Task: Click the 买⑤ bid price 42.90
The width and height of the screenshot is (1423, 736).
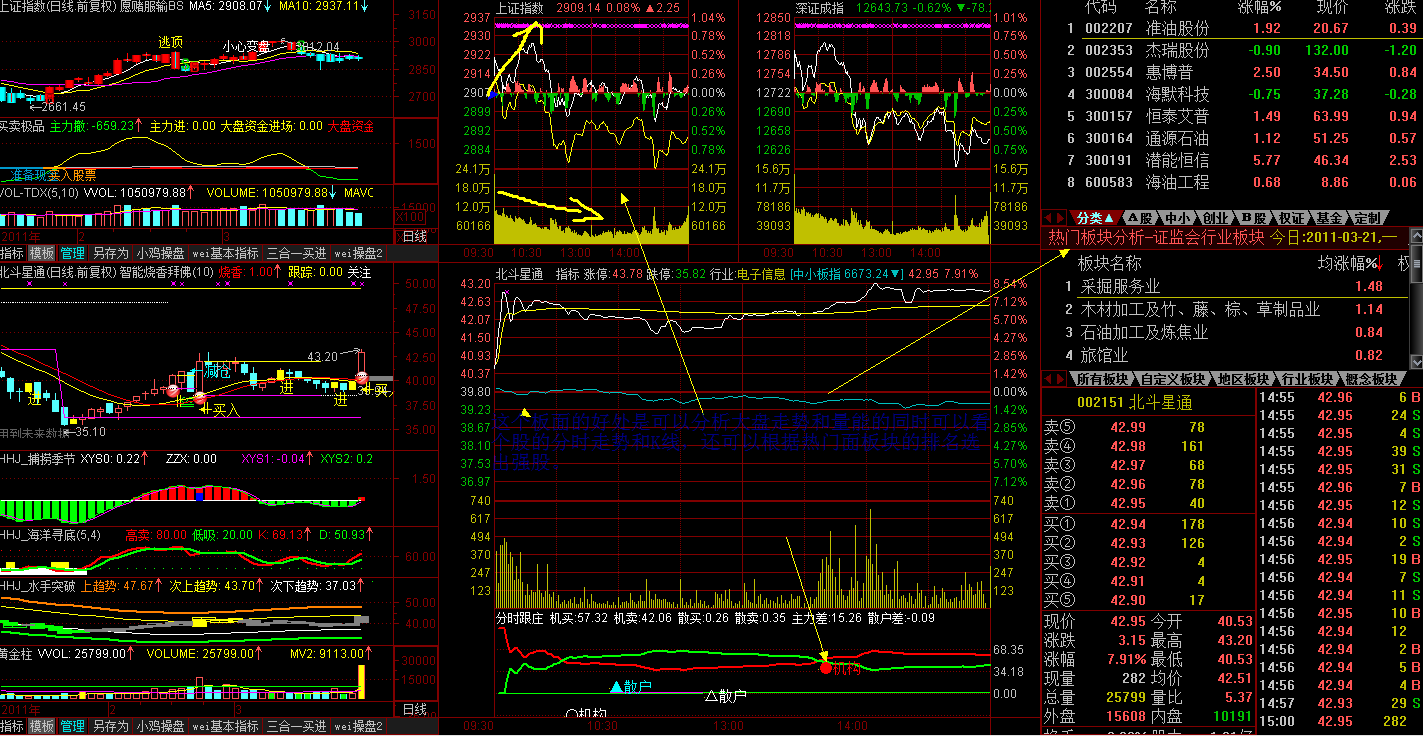Action: tap(1127, 600)
